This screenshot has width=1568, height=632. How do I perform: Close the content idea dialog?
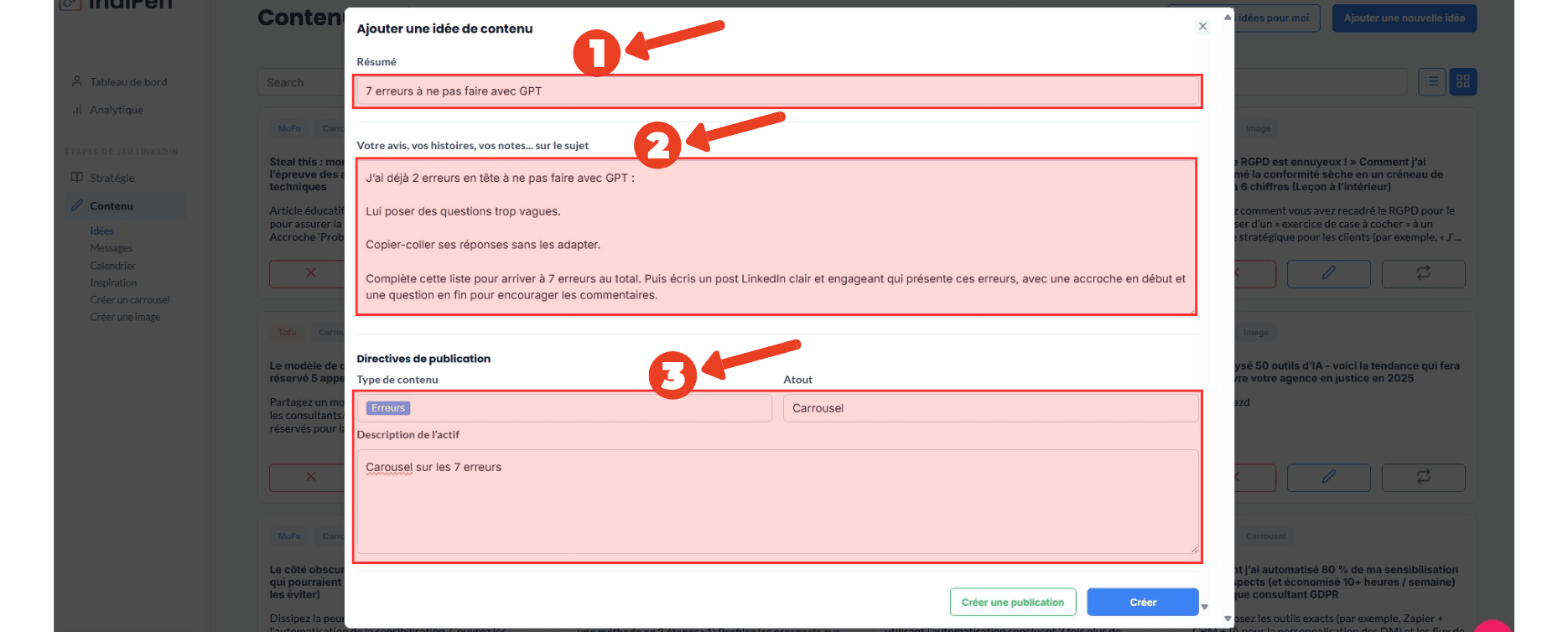click(x=1202, y=27)
